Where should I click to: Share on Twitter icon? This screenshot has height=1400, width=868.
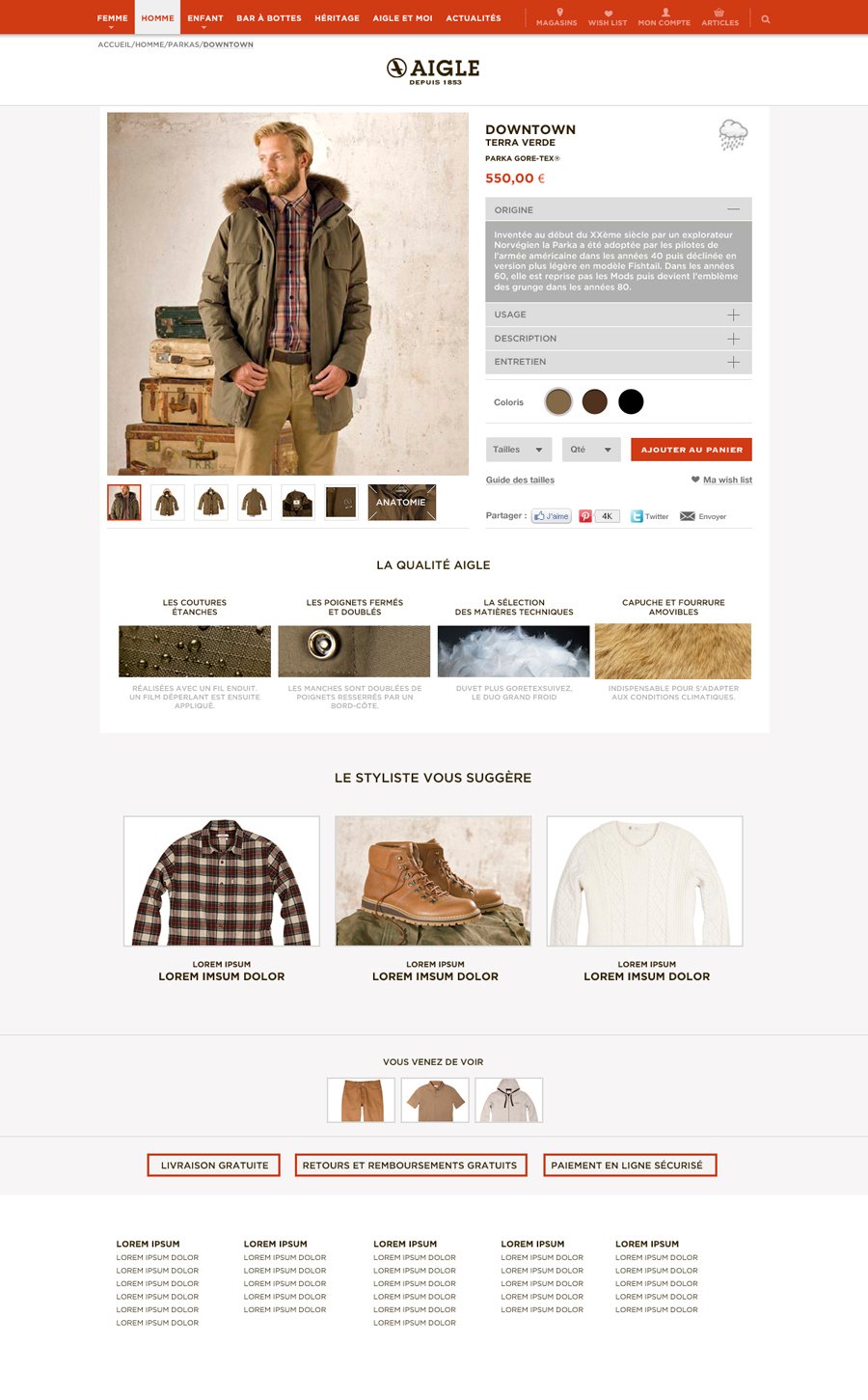[637, 516]
